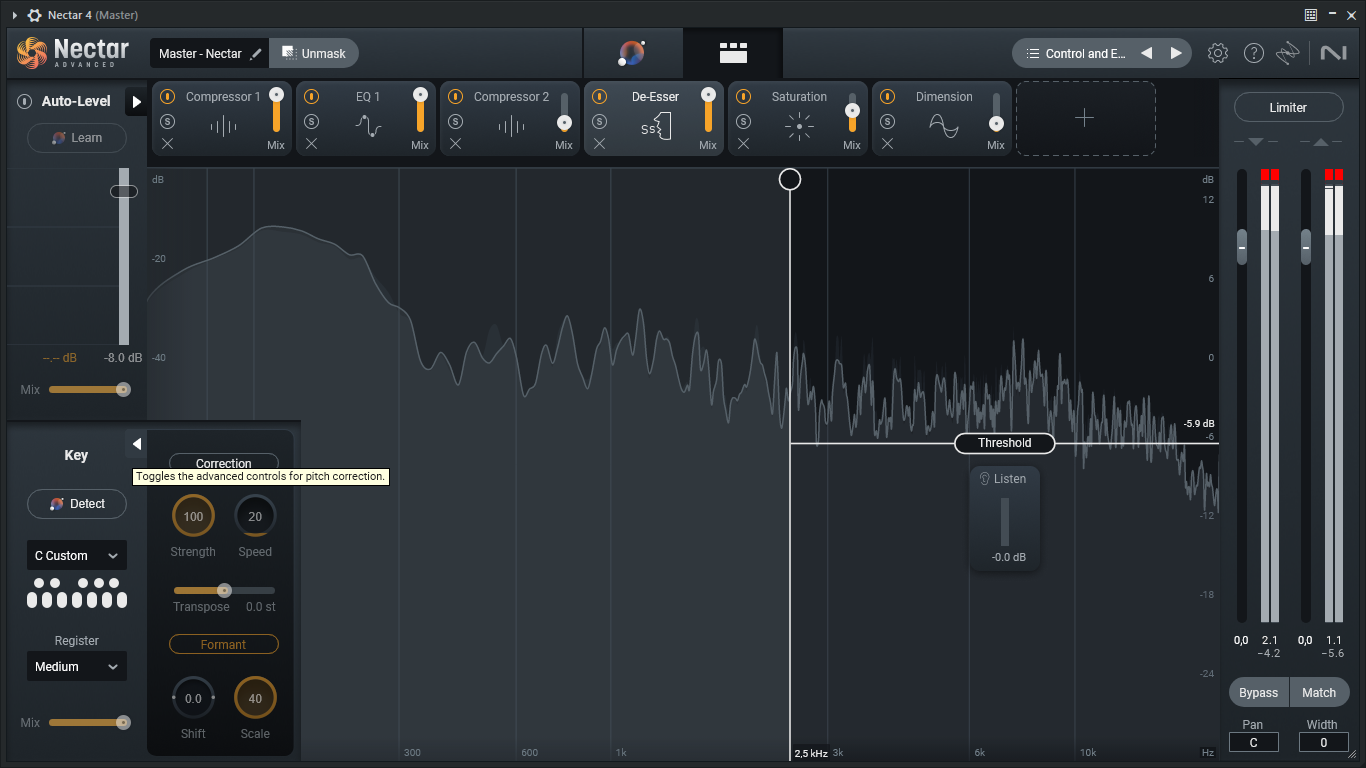The height and width of the screenshot is (768, 1366).
Task: Remove the Dimension module
Action: click(887, 144)
